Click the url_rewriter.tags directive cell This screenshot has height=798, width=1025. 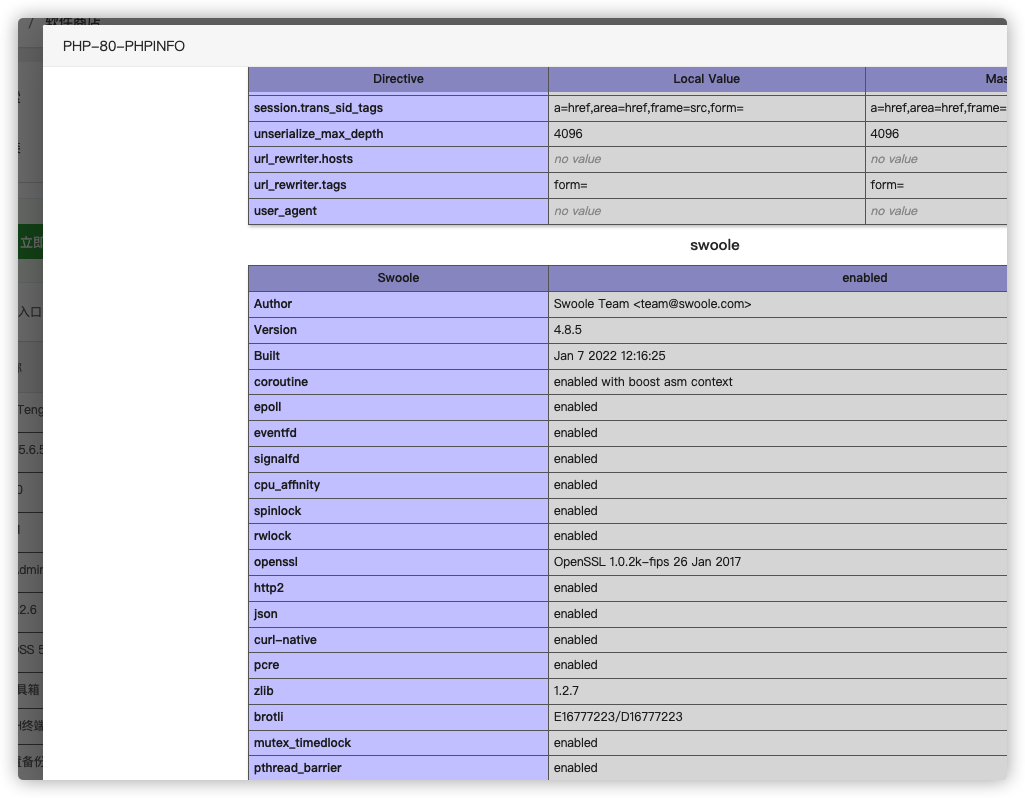398,186
